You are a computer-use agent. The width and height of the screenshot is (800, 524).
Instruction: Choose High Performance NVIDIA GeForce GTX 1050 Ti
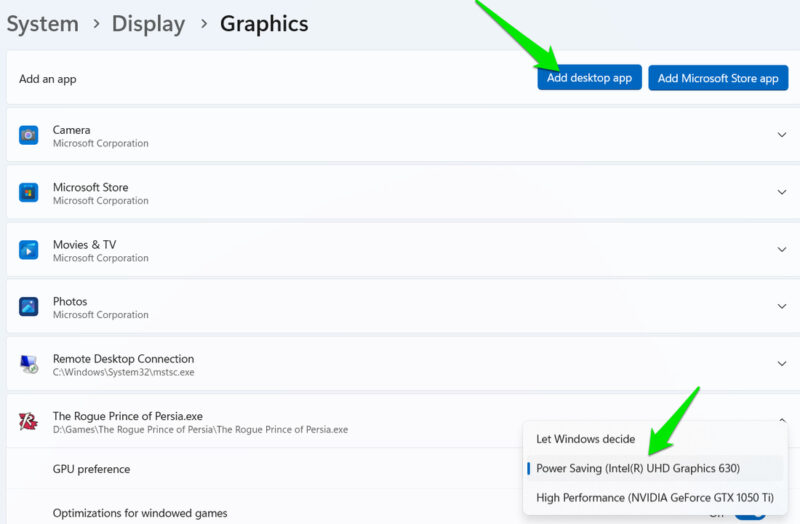point(655,497)
